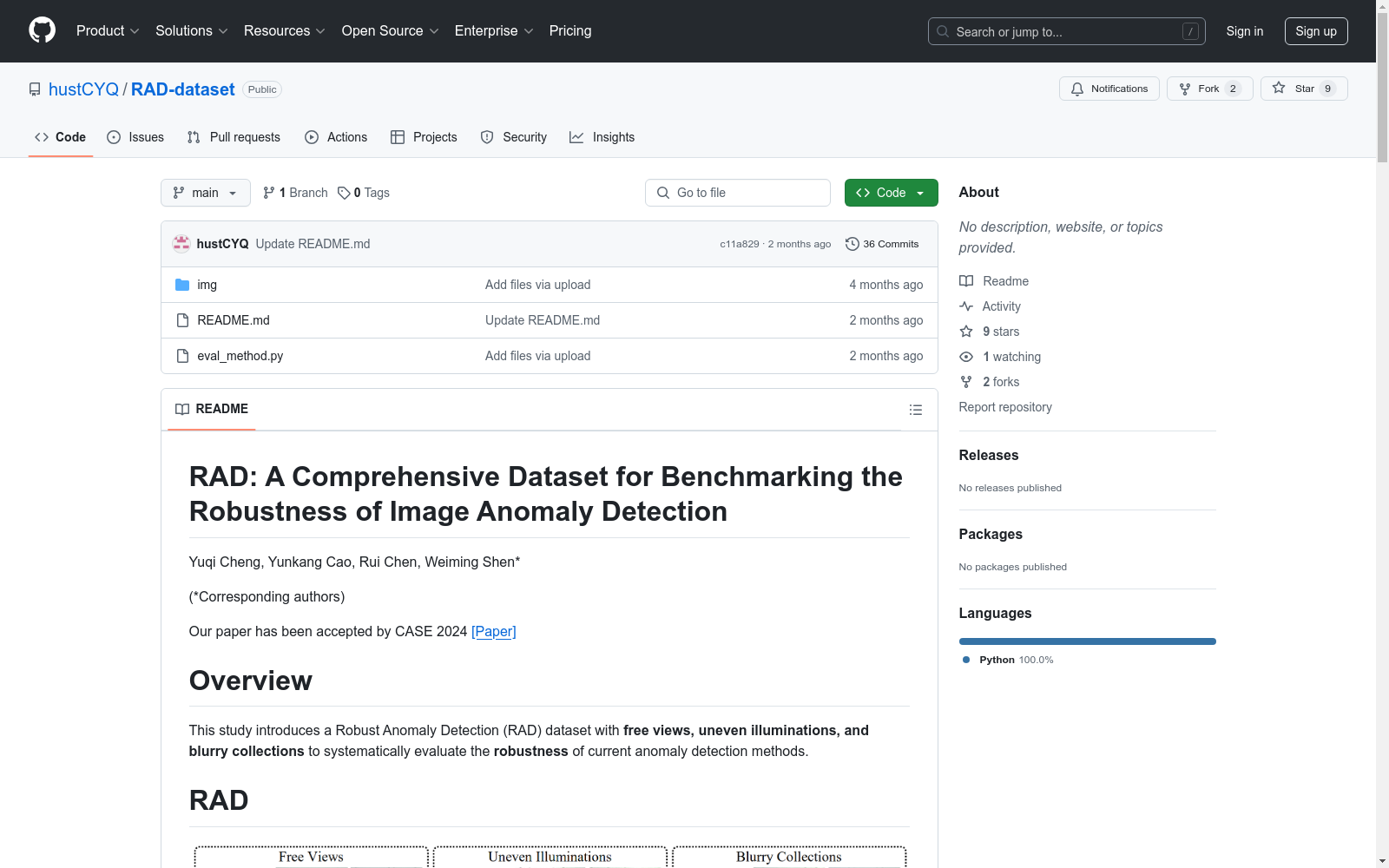1389x868 pixels.
Task: Open the img folder
Action: [x=207, y=285]
